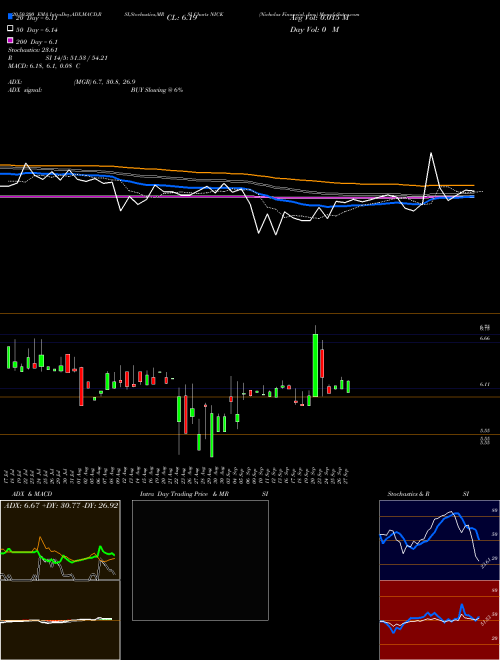The height and width of the screenshot is (660, 500).
Task: Click the 'ADX: 6.67 +DY: 30.77 -DY: 26.92' header
Action: 61,505
